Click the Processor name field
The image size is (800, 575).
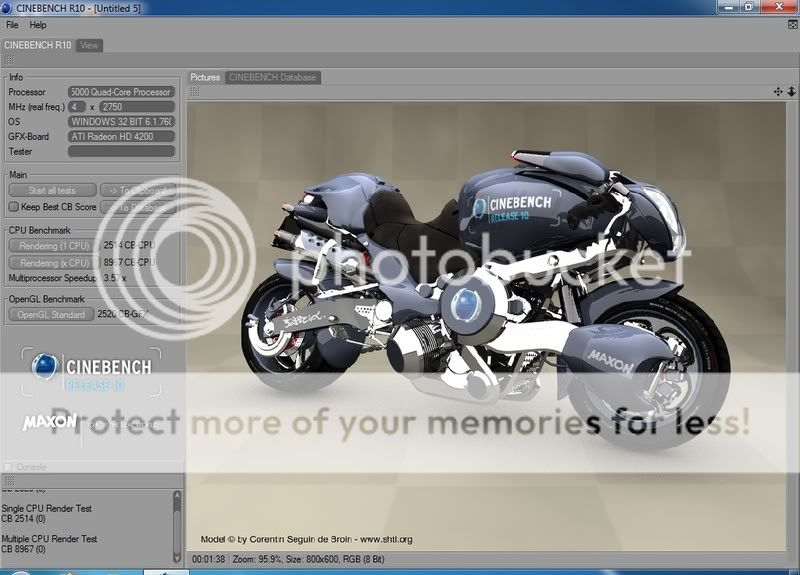click(121, 92)
